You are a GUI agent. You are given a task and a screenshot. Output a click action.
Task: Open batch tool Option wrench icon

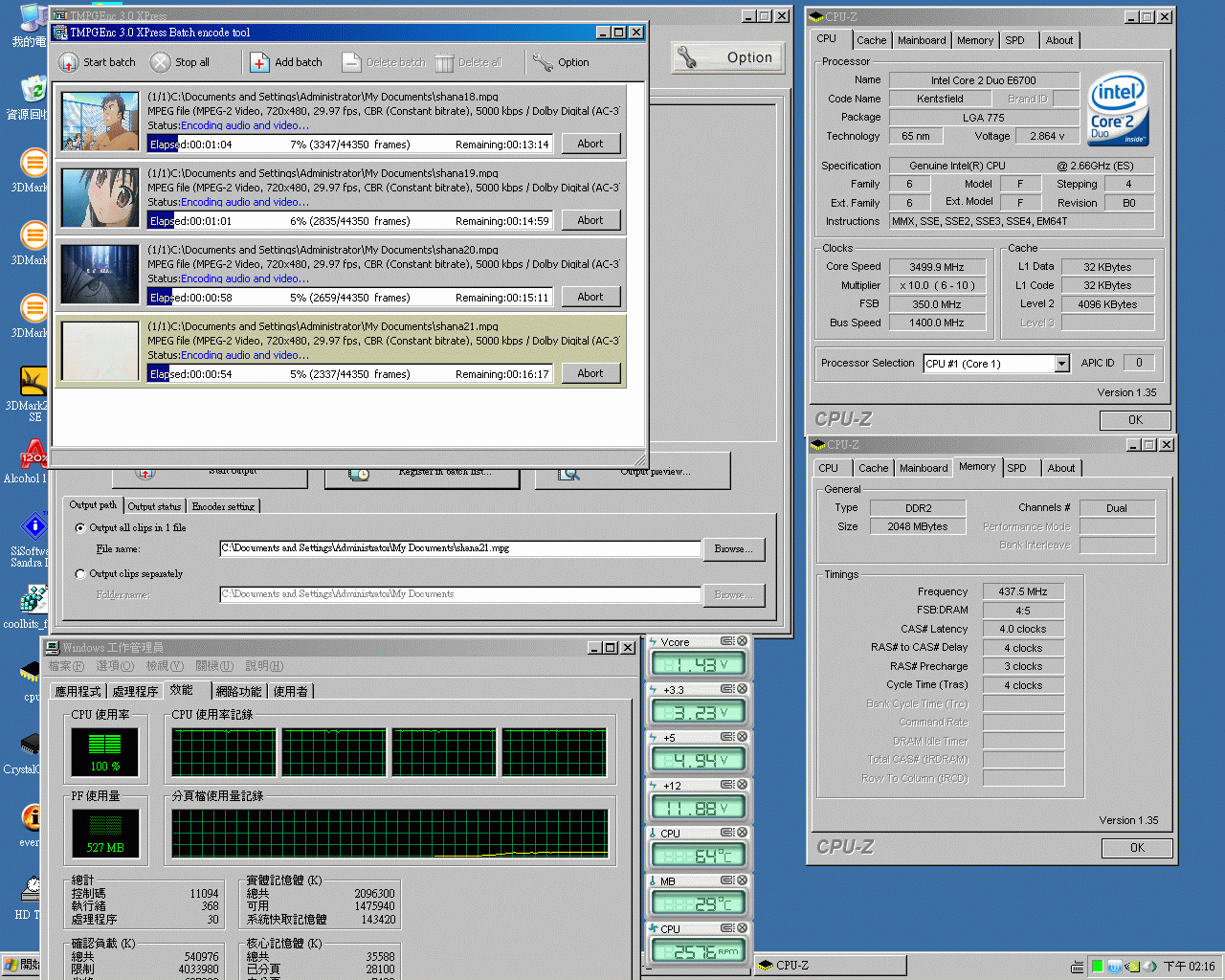tap(543, 62)
